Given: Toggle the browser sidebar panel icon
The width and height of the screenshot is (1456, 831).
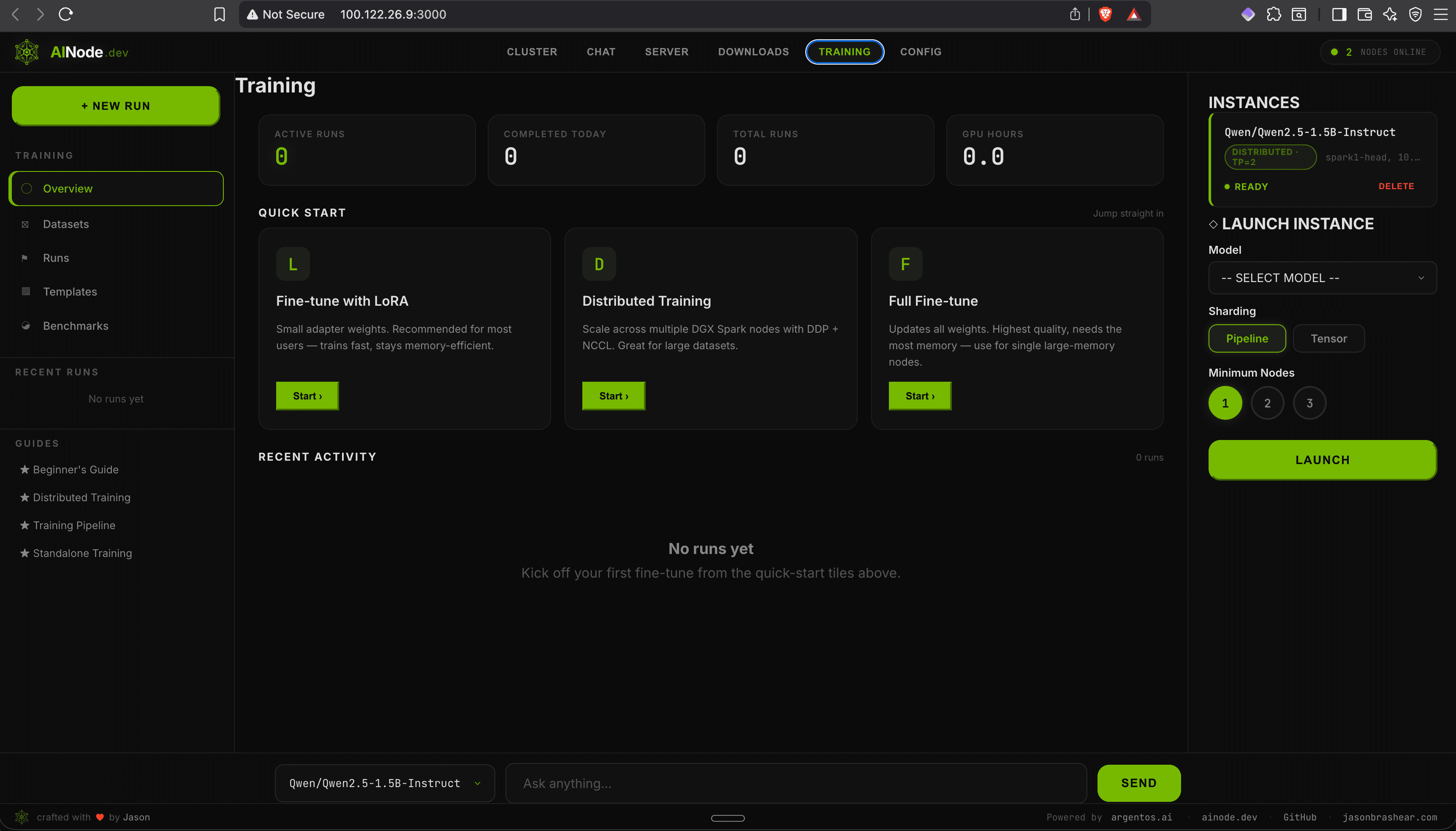Looking at the screenshot, I should 1339,14.
